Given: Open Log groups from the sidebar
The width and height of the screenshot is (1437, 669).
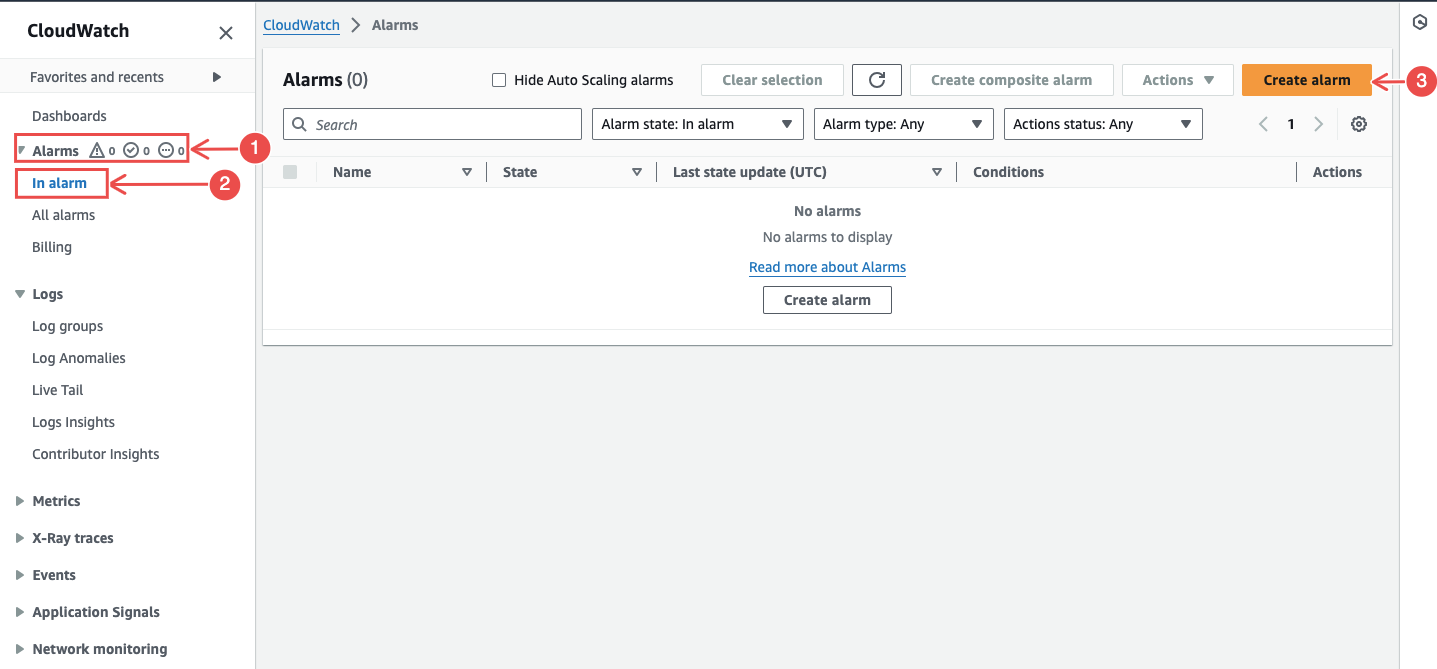Looking at the screenshot, I should (67, 325).
